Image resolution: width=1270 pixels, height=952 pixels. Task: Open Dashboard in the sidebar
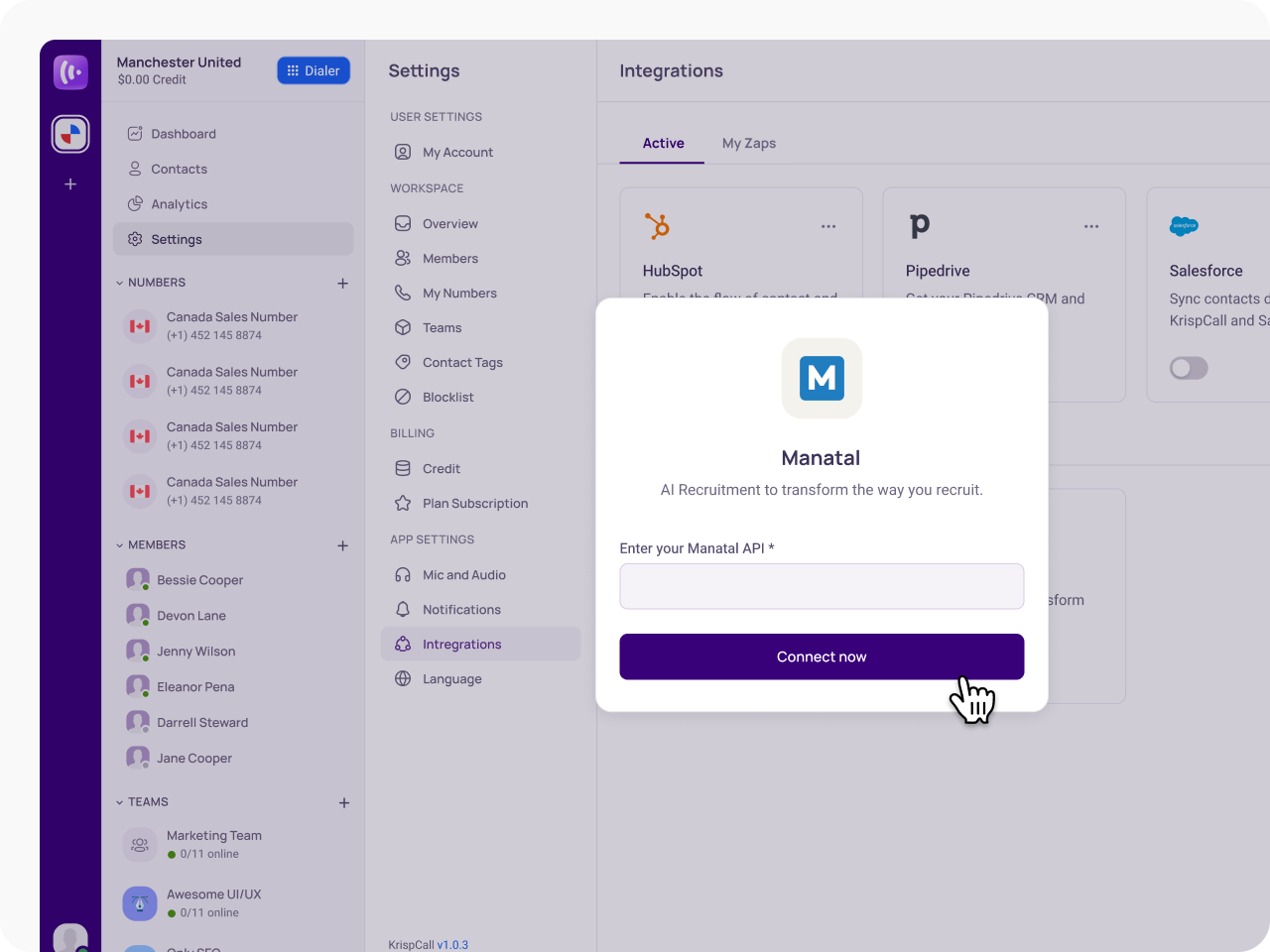233,134
